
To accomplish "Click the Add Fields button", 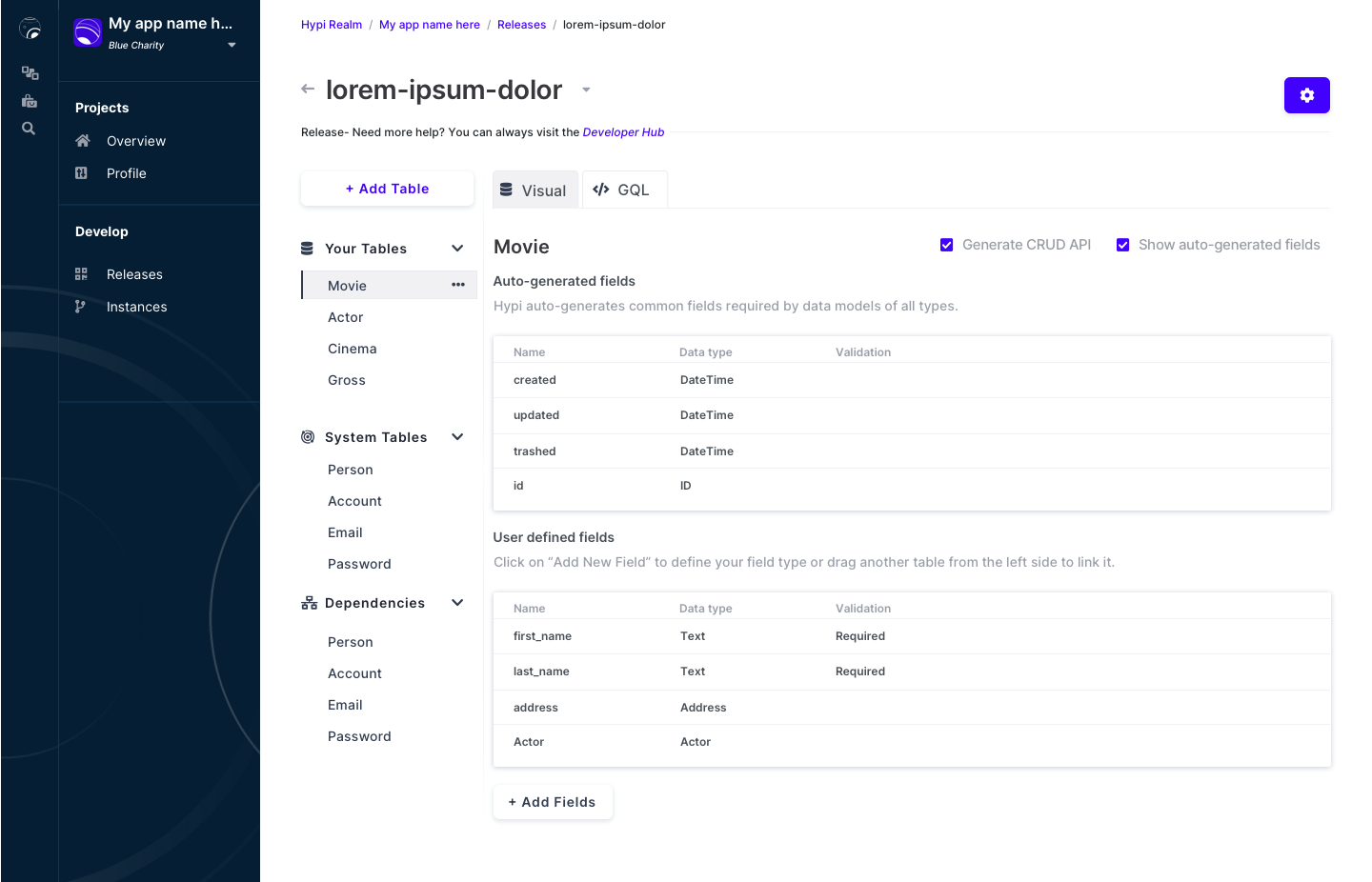I will (x=553, y=802).
